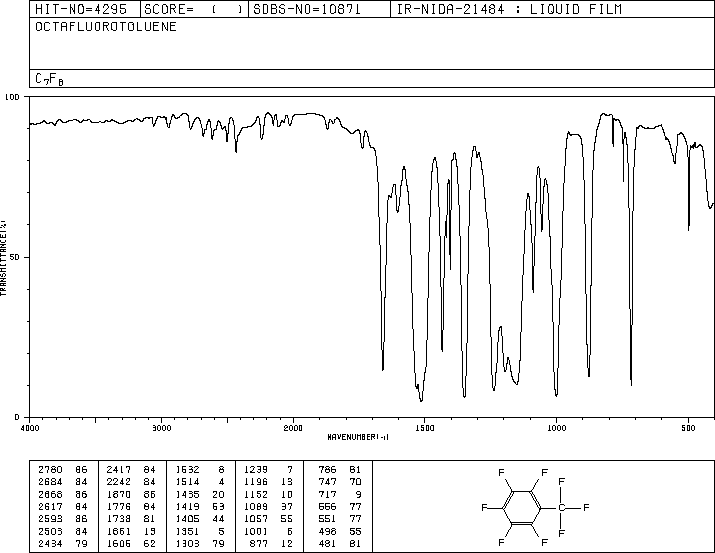715x553 pixels.
Task: Select the OCTAFLUOROTOLUENE compound name
Action: (106, 27)
